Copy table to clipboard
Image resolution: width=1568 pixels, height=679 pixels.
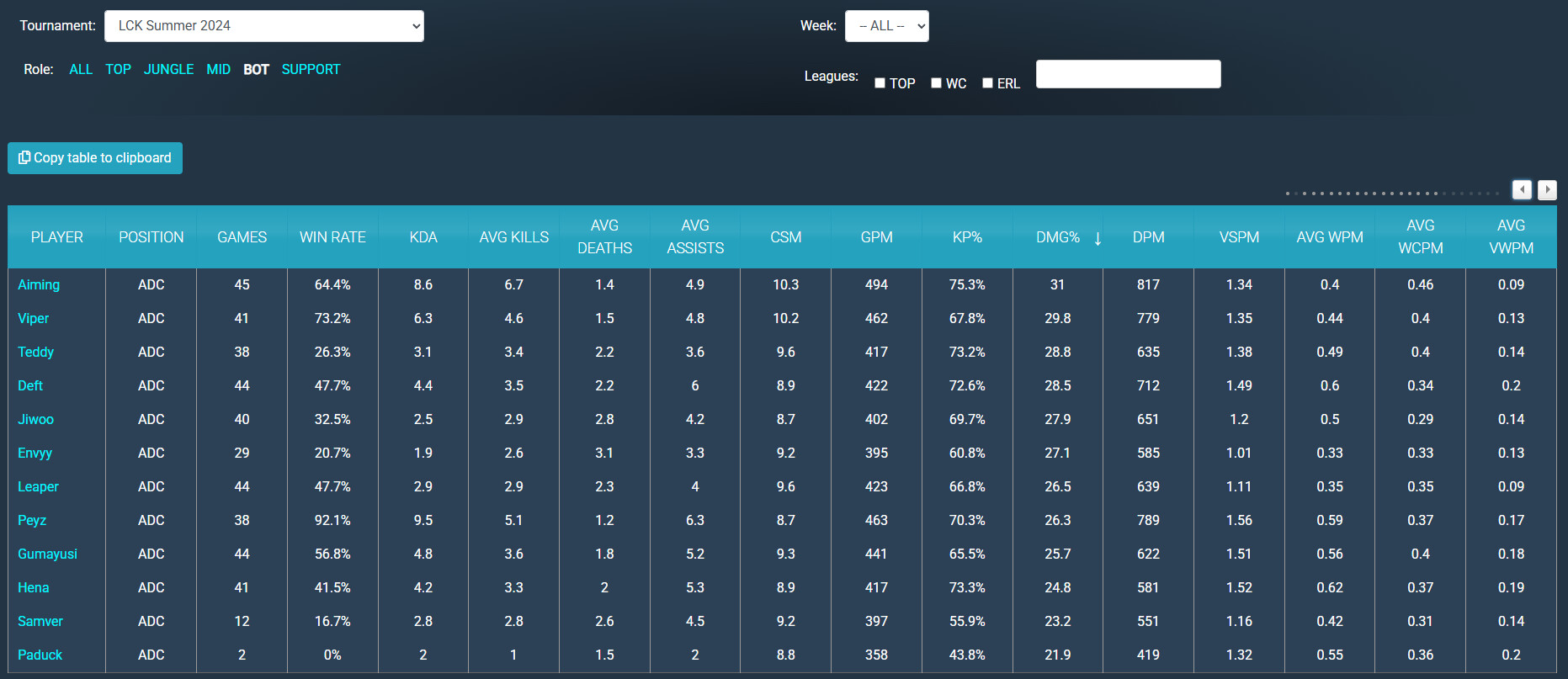[x=95, y=158]
